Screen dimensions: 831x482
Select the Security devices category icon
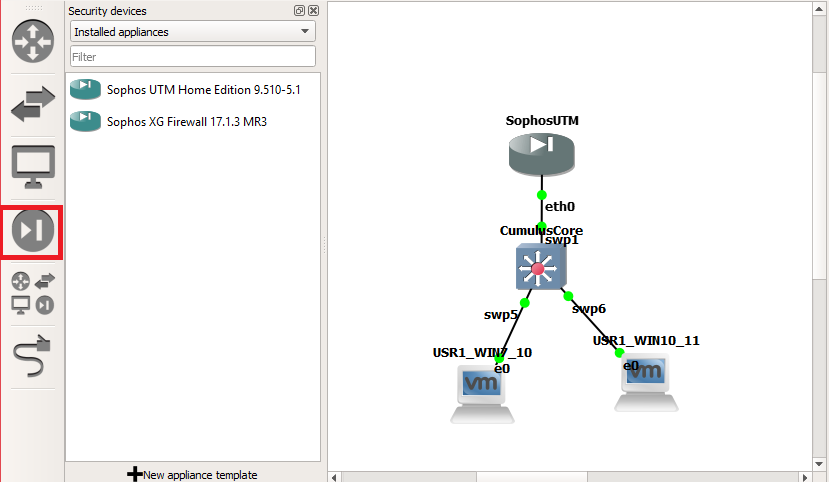(32, 231)
